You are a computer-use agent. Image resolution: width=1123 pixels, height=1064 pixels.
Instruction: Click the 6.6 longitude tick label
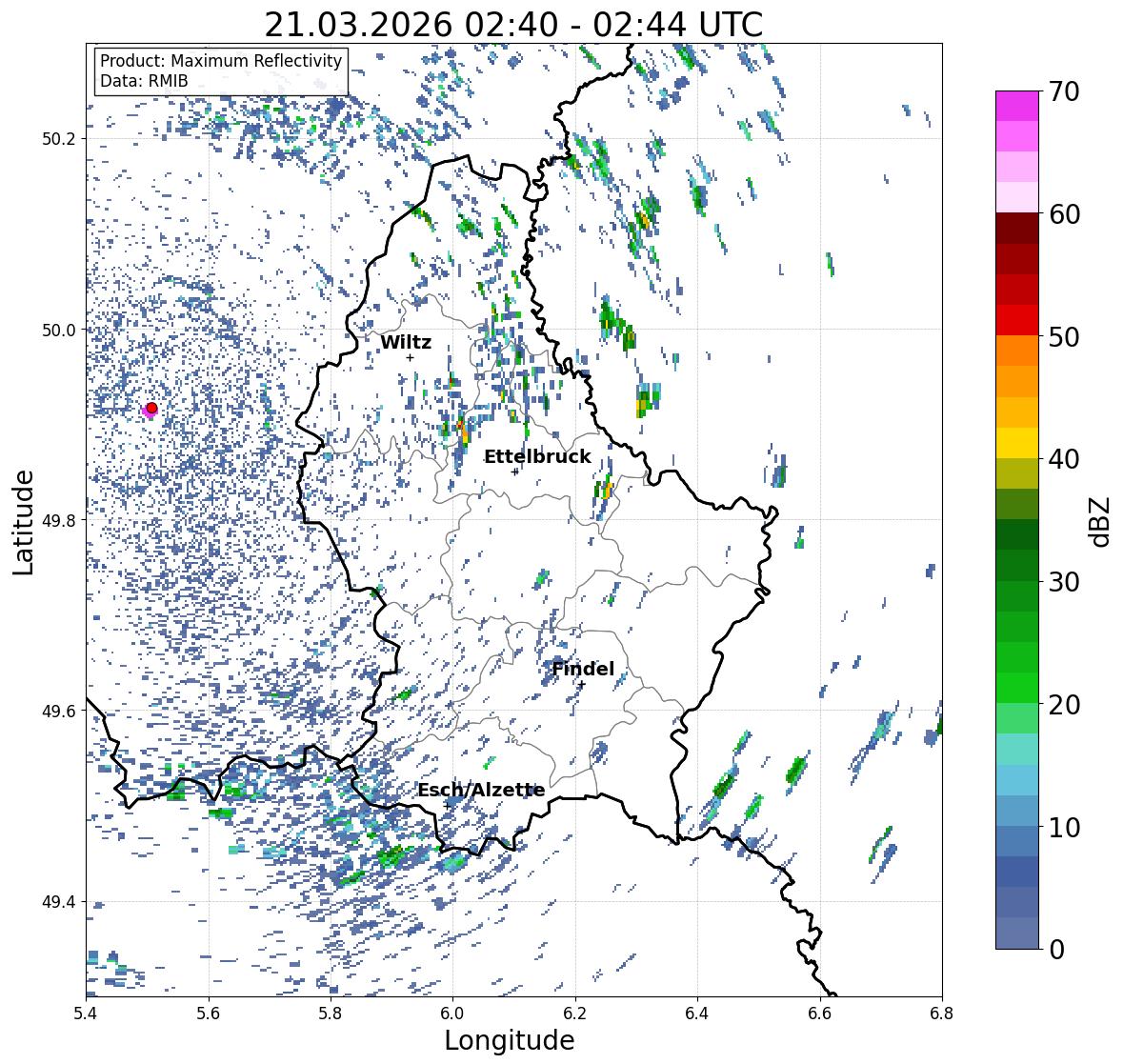[x=820, y=1014]
